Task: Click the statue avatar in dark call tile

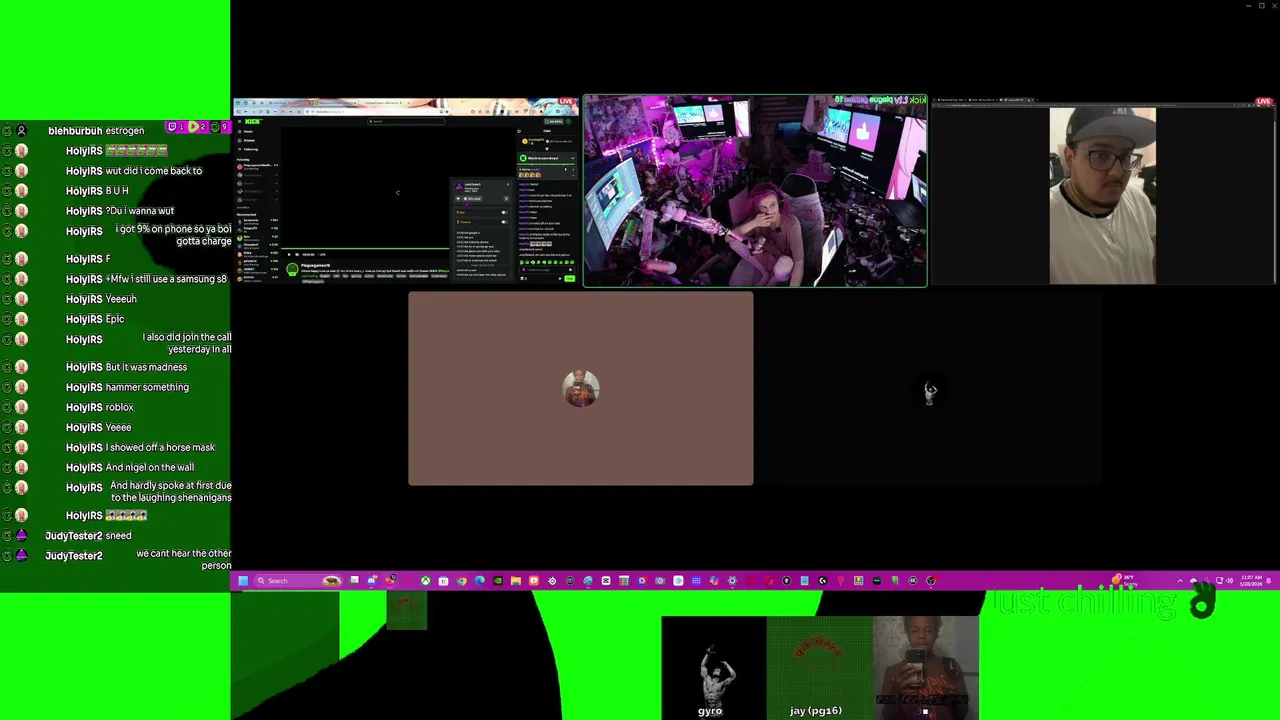Action: pyautogui.click(x=930, y=391)
